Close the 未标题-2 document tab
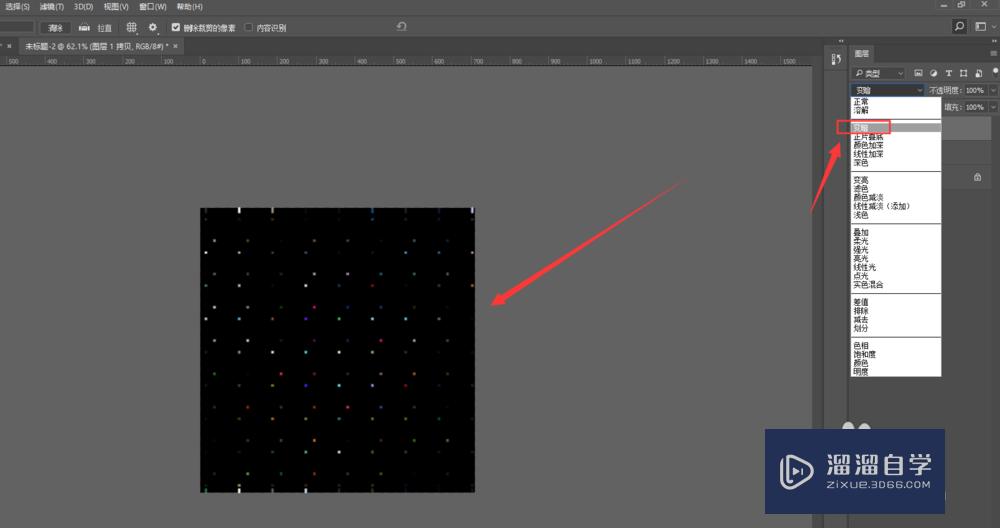The width and height of the screenshot is (1000, 528). click(175, 46)
